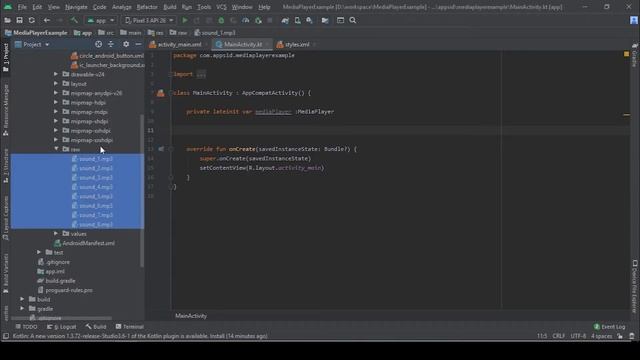
Task: Expand the mipmap-hdpi folder
Action: (x=56, y=102)
